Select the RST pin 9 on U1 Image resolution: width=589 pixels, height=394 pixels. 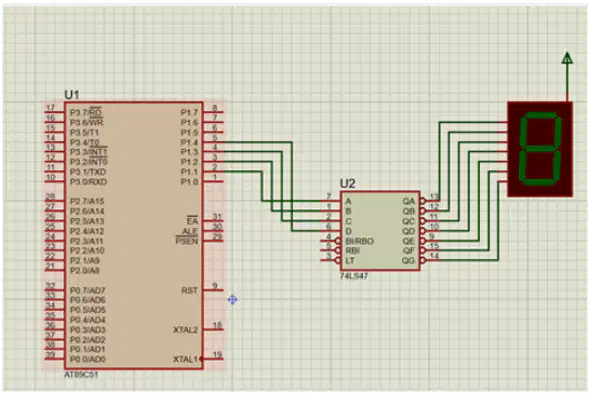[x=213, y=290]
